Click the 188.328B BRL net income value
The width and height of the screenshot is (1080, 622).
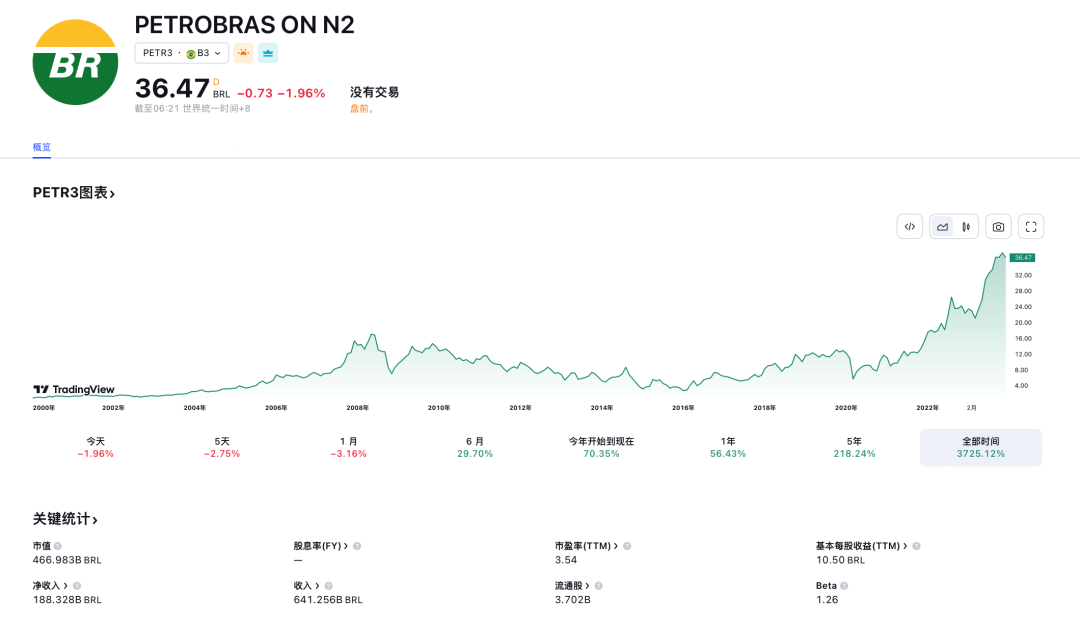67,600
